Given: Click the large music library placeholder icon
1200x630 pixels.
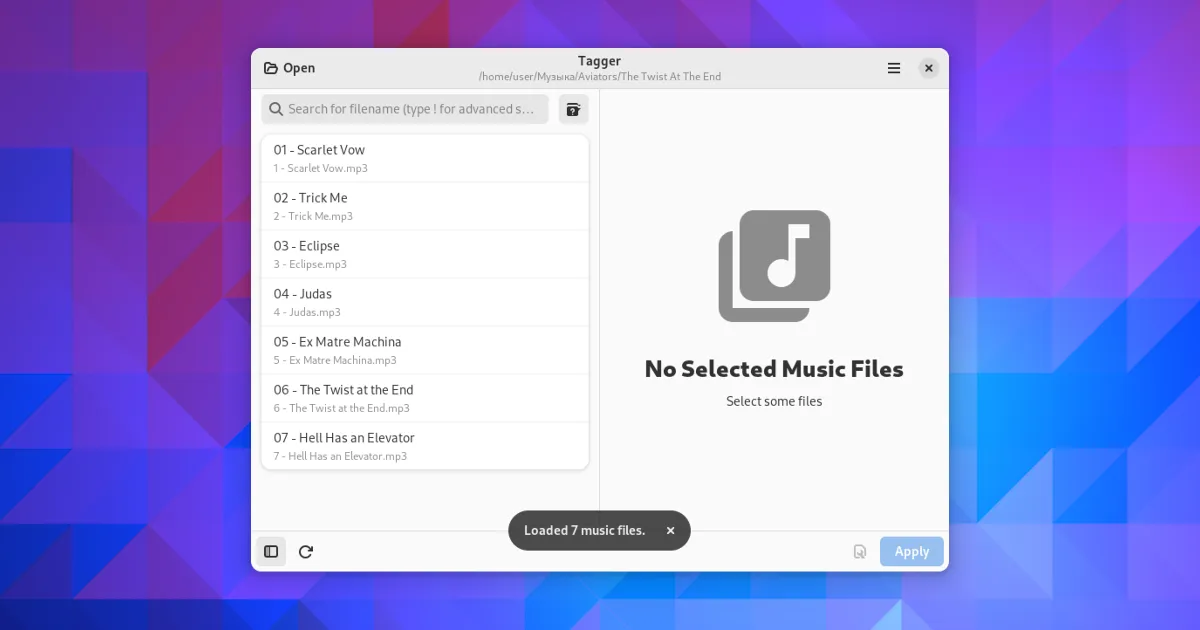Looking at the screenshot, I should click(774, 266).
